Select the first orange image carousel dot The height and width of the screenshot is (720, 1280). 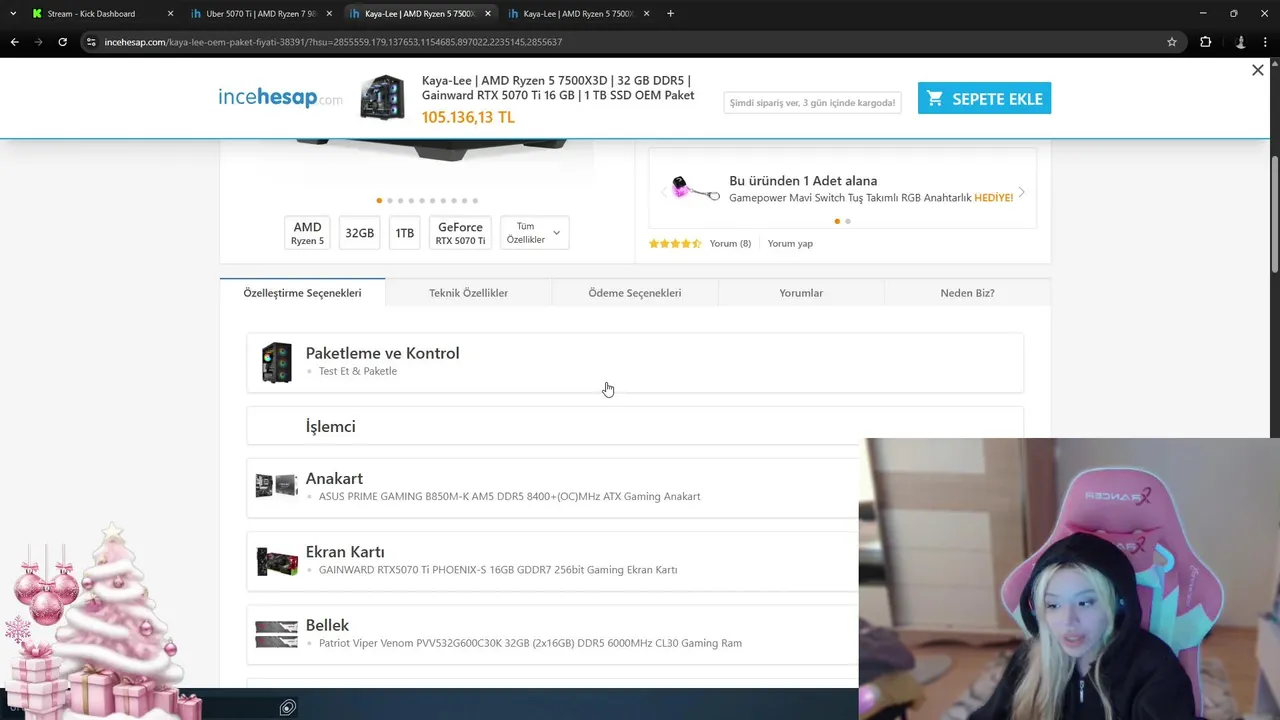point(379,201)
